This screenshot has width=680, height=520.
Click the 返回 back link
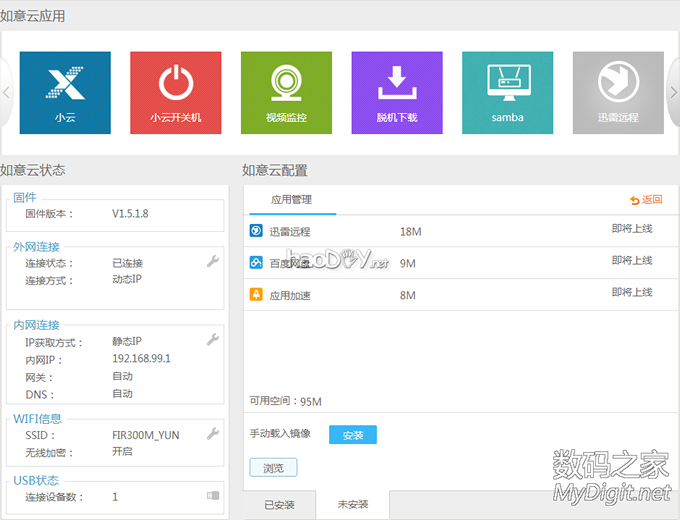point(646,200)
